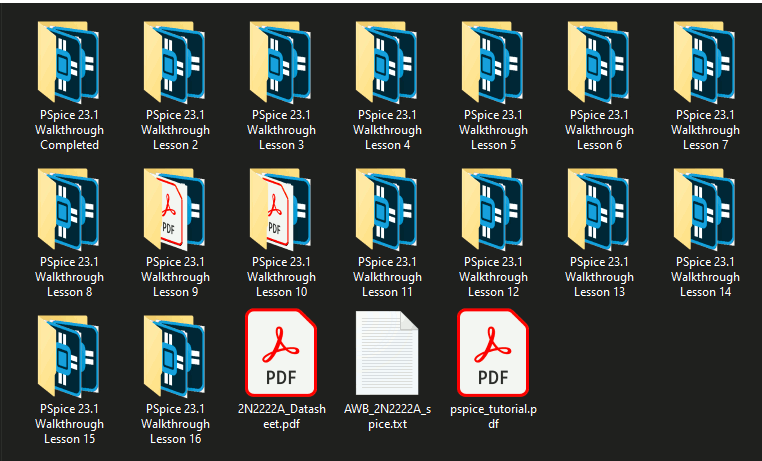Select the Walkthrough Lesson 8 folder icon

69,209
